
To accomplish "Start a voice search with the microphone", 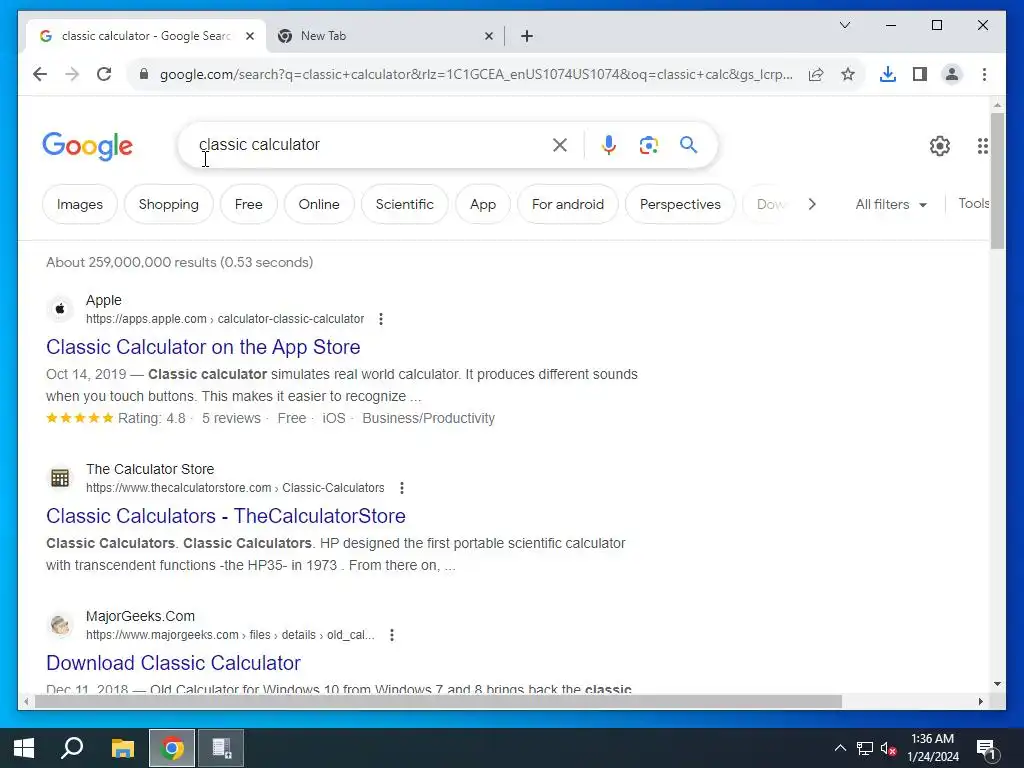I will click(609, 145).
